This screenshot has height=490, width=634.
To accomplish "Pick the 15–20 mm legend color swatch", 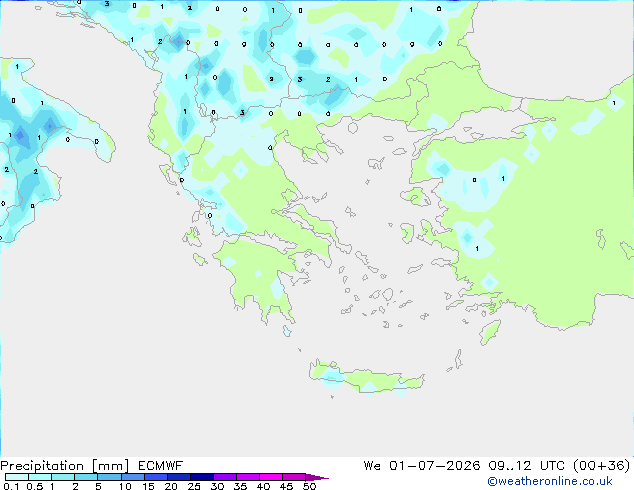I will [156, 477].
